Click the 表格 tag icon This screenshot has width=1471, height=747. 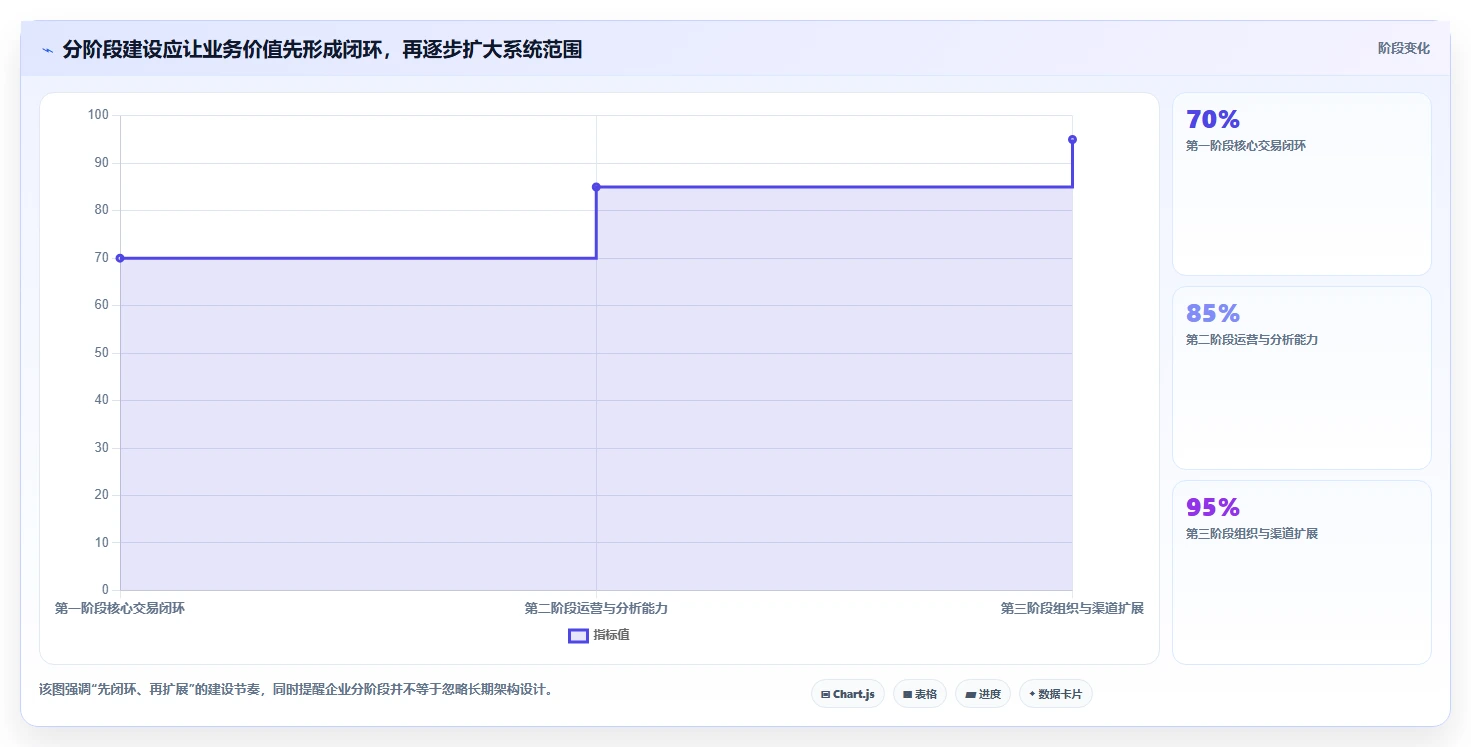pyautogui.click(x=907, y=694)
